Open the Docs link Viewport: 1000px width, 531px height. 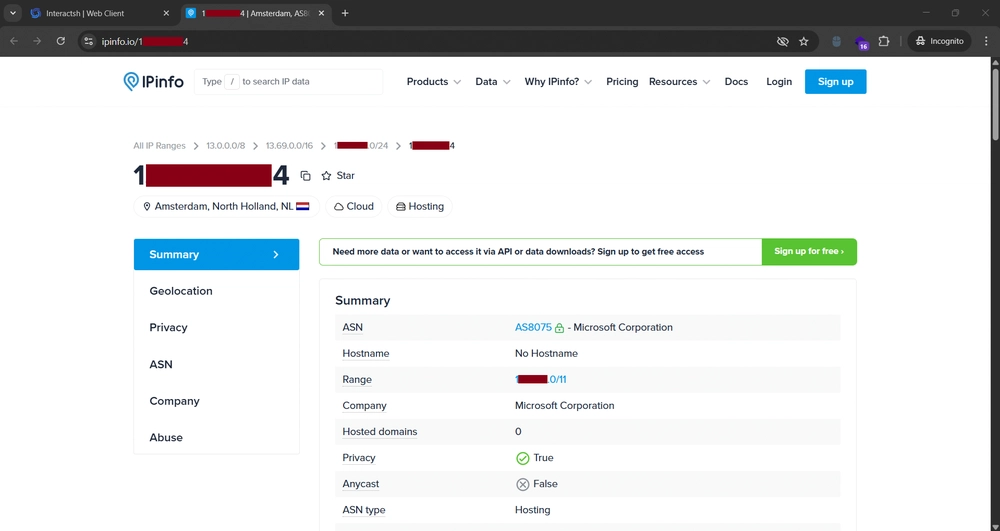tap(736, 82)
